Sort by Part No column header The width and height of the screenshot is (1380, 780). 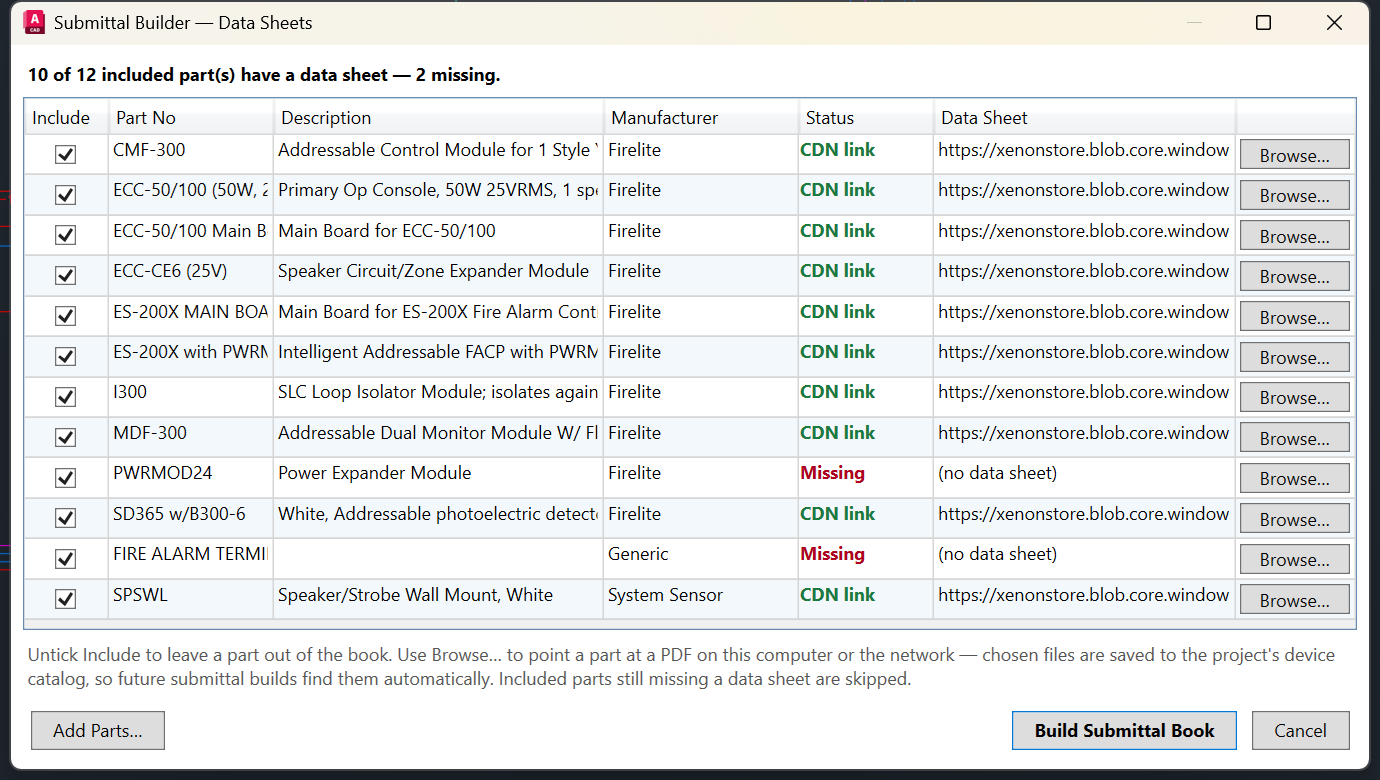pyautogui.click(x=190, y=118)
